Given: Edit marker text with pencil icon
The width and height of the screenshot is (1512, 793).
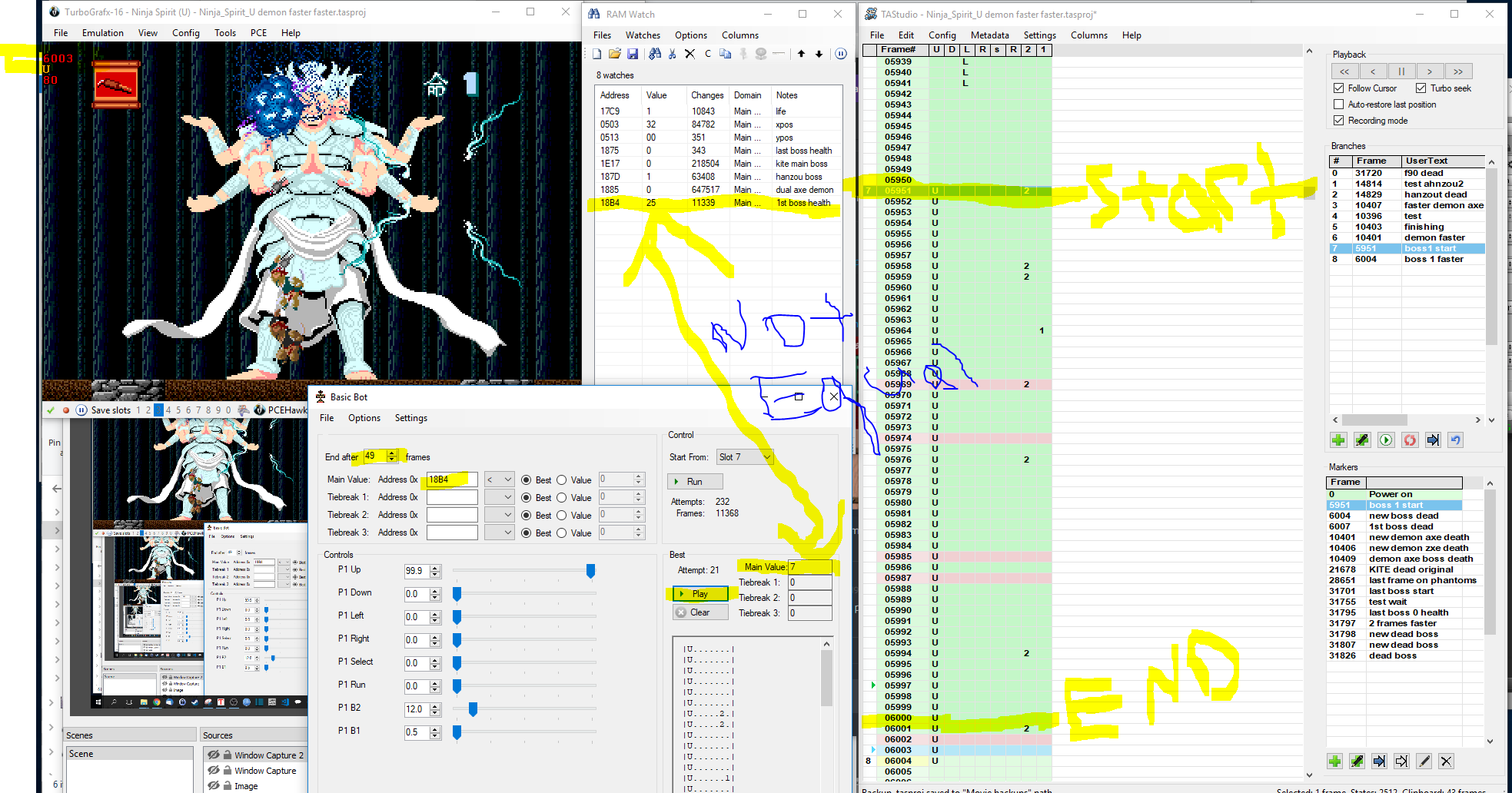Looking at the screenshot, I should point(1424,761).
